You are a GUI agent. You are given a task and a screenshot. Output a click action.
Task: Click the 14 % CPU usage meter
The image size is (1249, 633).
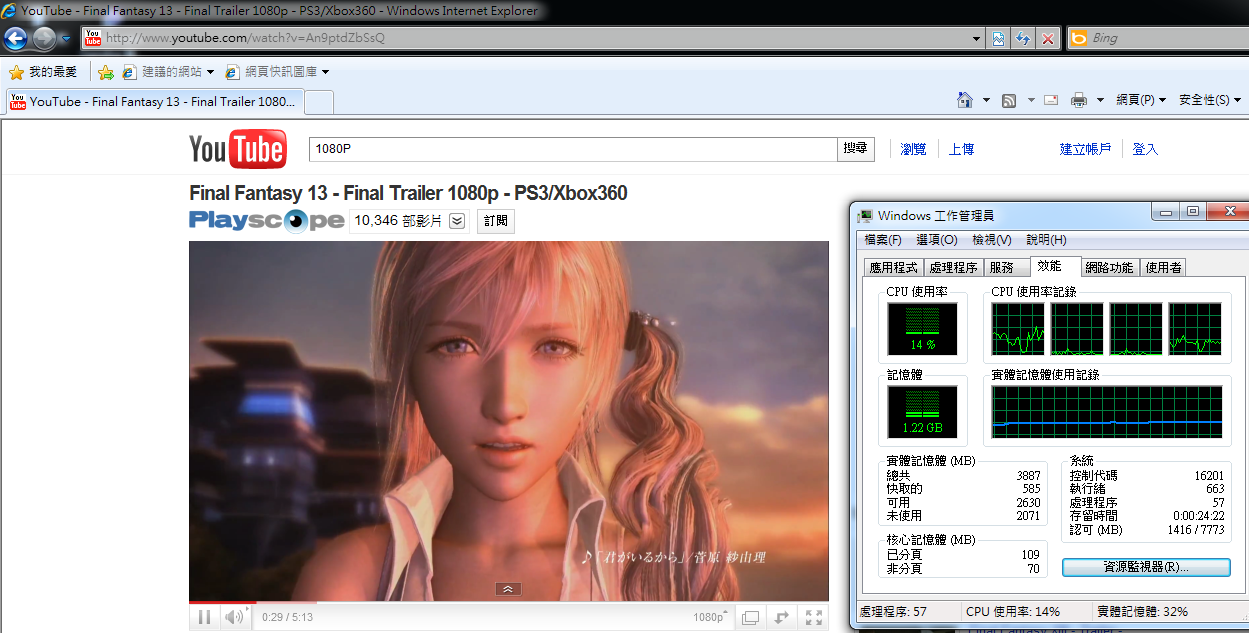922,329
